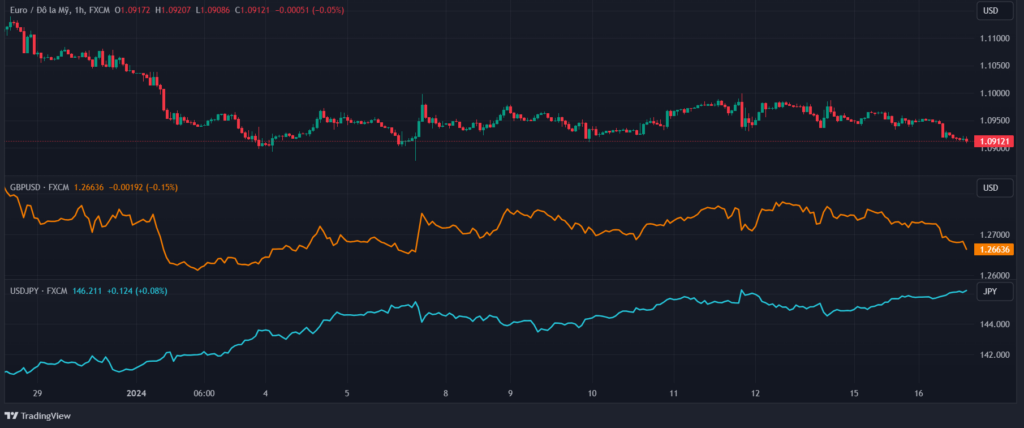Click the date 29 on the time axis
This screenshot has width=1024, height=428.
[37, 393]
